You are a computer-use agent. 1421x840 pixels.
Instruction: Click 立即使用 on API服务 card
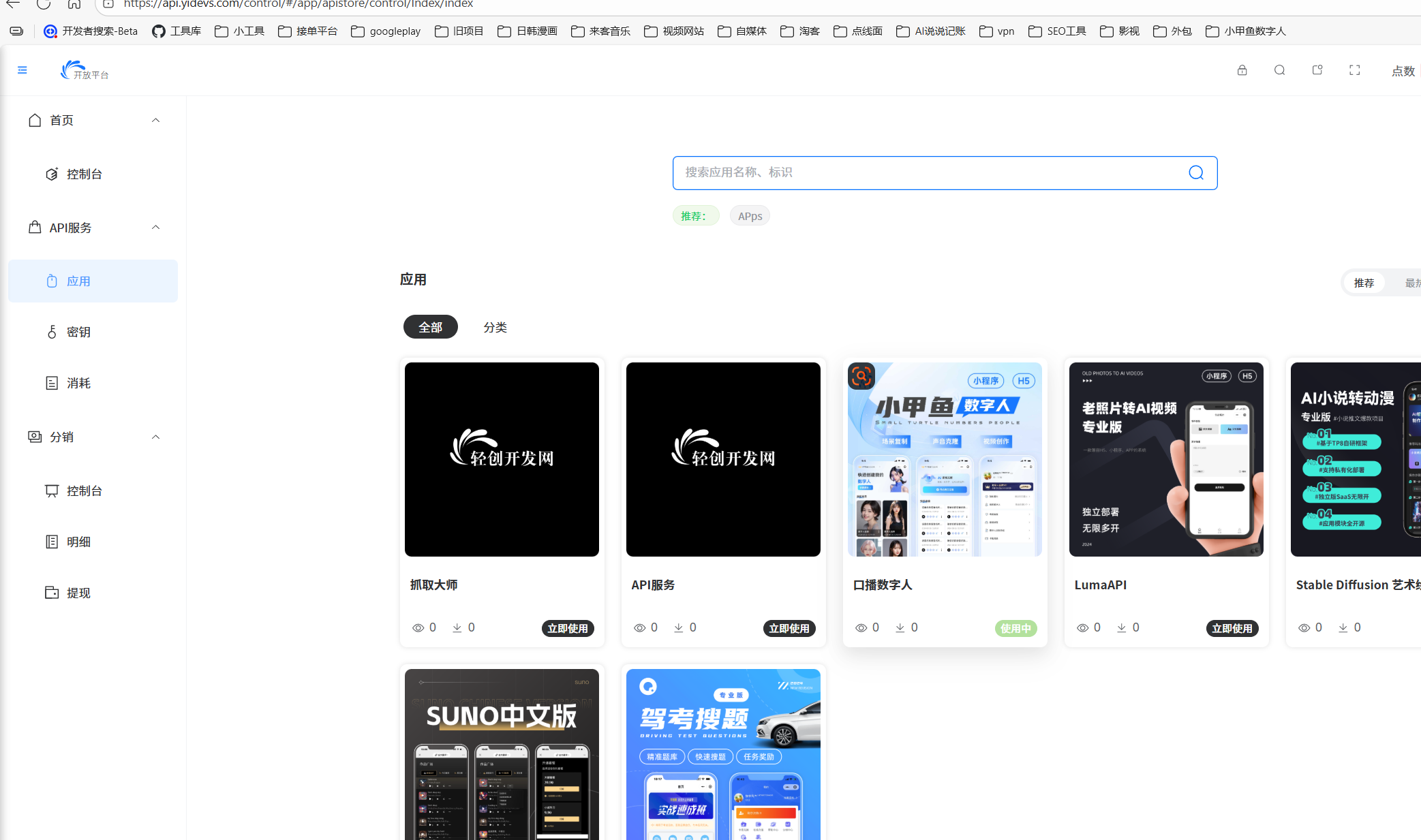point(789,628)
